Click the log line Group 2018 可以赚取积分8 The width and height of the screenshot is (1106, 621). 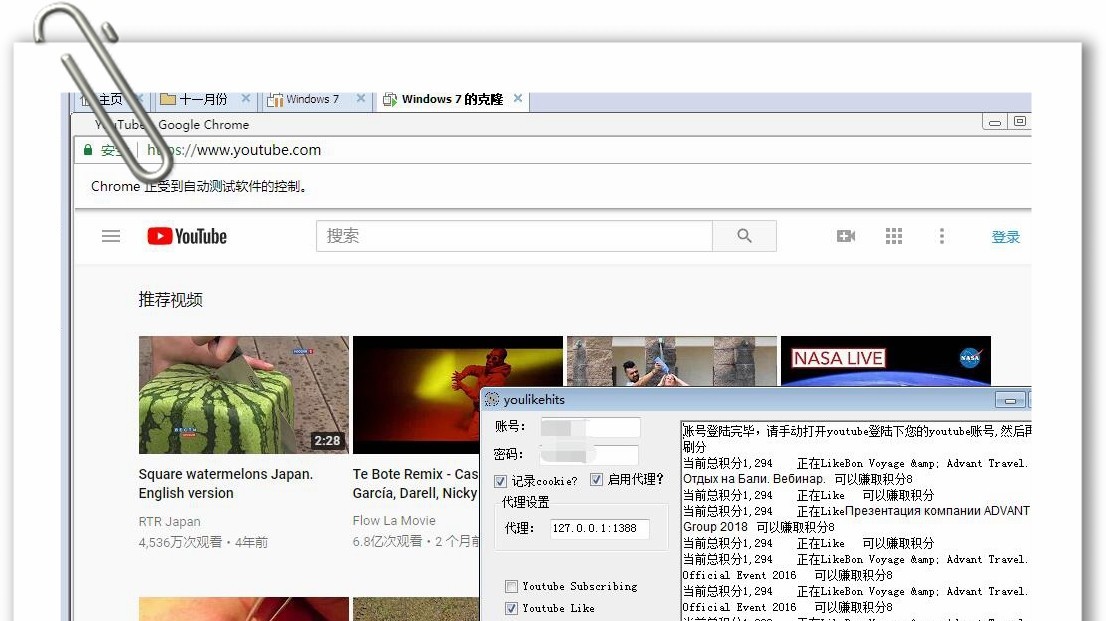pyautogui.click(x=759, y=527)
